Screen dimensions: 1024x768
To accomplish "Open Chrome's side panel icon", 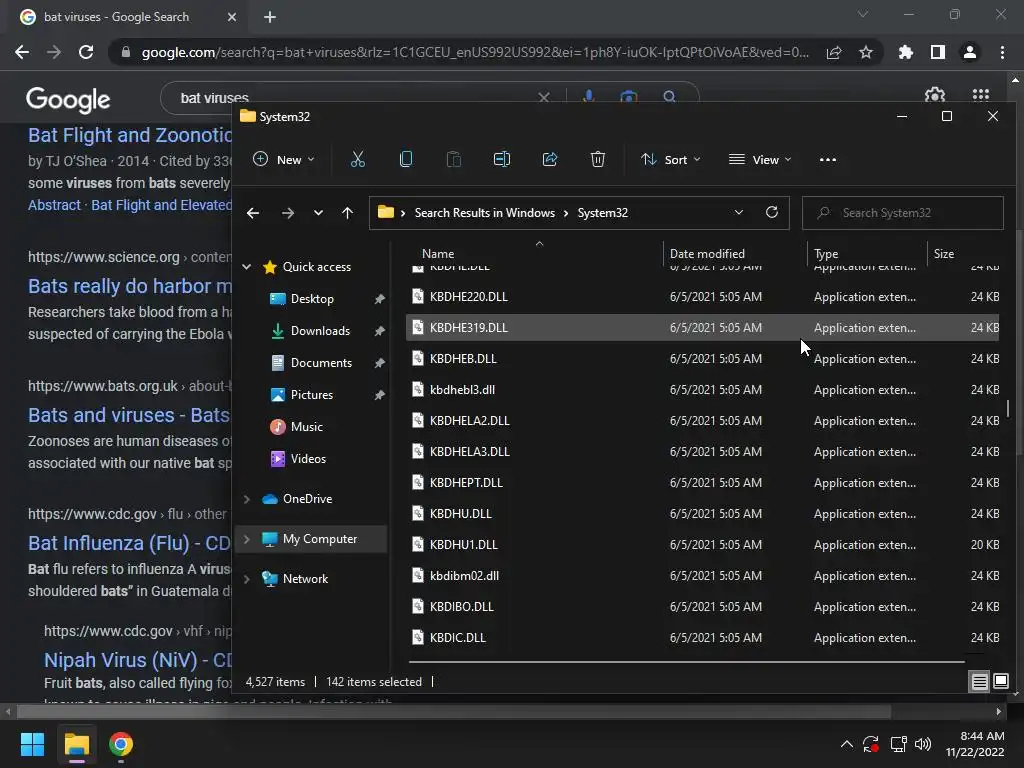I will 938,52.
